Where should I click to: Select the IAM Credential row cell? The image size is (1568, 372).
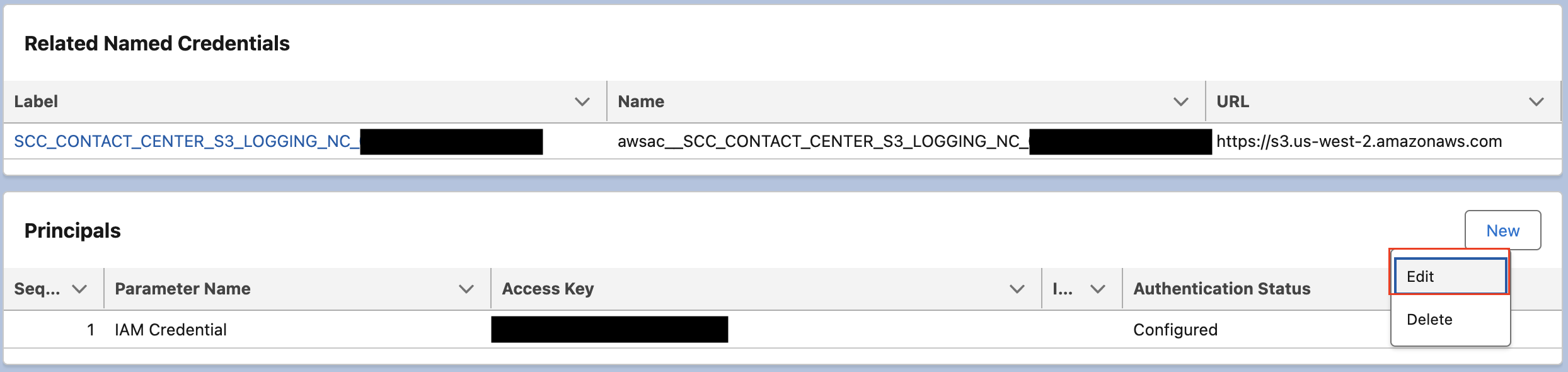tap(170, 330)
